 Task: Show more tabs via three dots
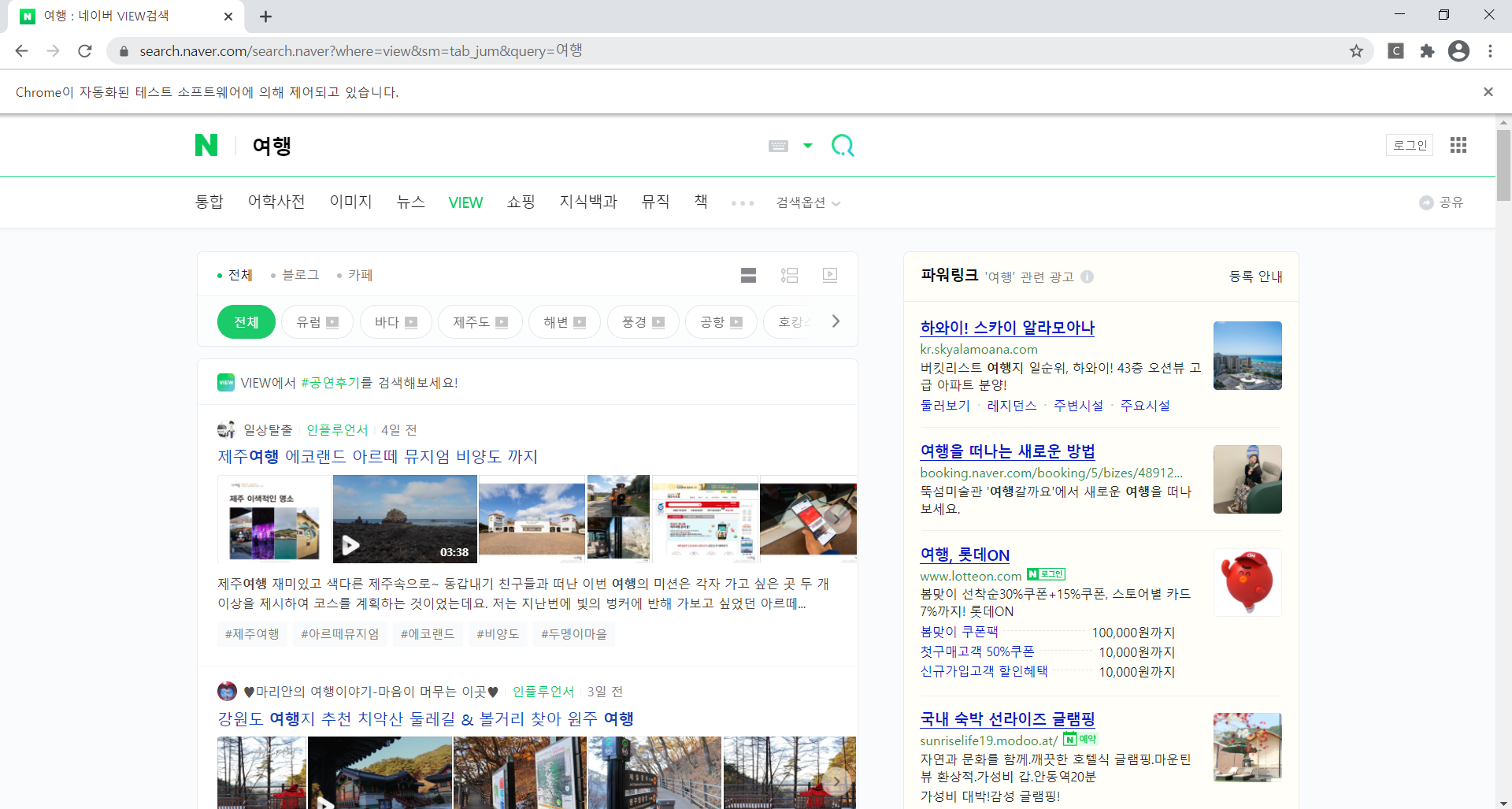743,203
